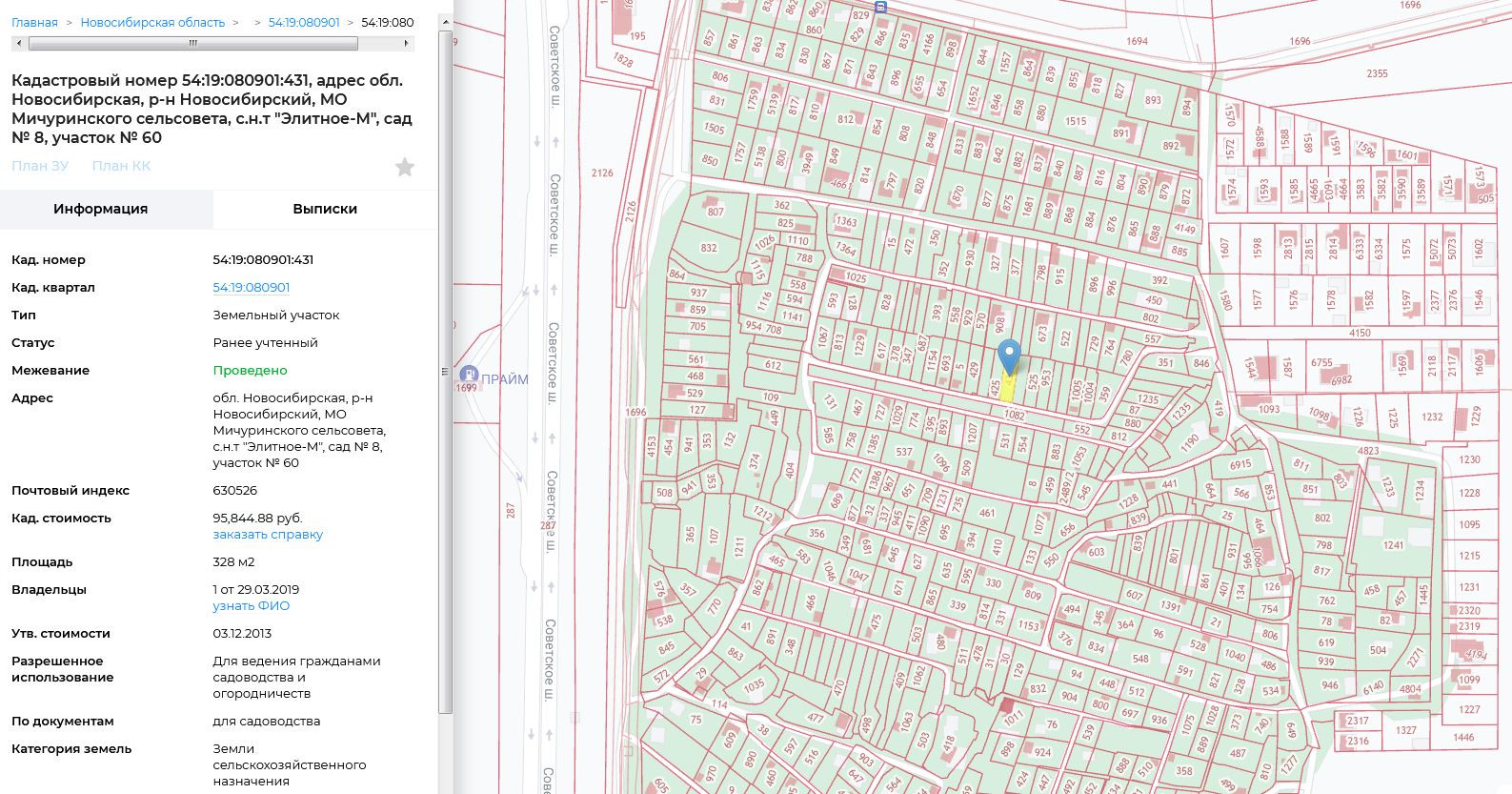Screen dimensions: 1512x794
Task: Open the cadastral quarter link 54:19:080901 next to Кад. квартал
Action: pos(252,287)
